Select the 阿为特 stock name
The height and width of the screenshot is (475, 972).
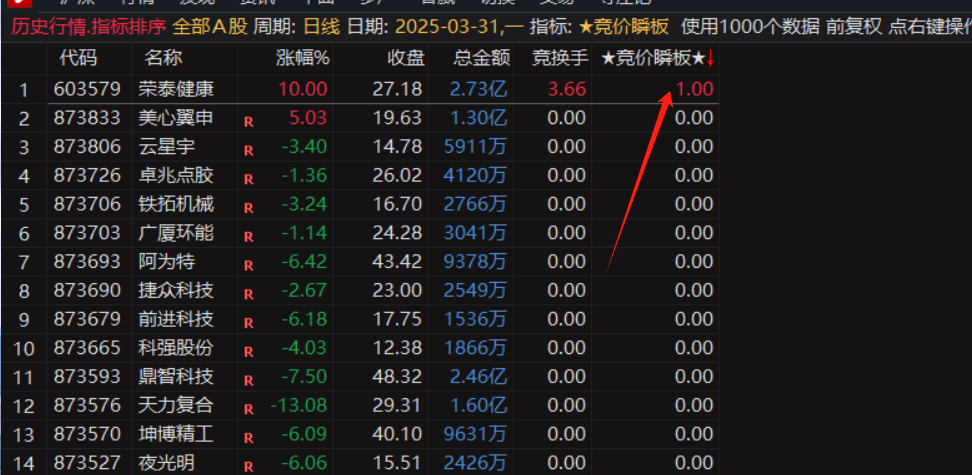(x=167, y=261)
